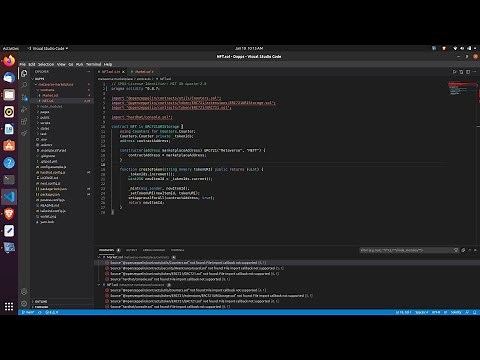Open the Text Editor icon in the dock

pos(9,231)
